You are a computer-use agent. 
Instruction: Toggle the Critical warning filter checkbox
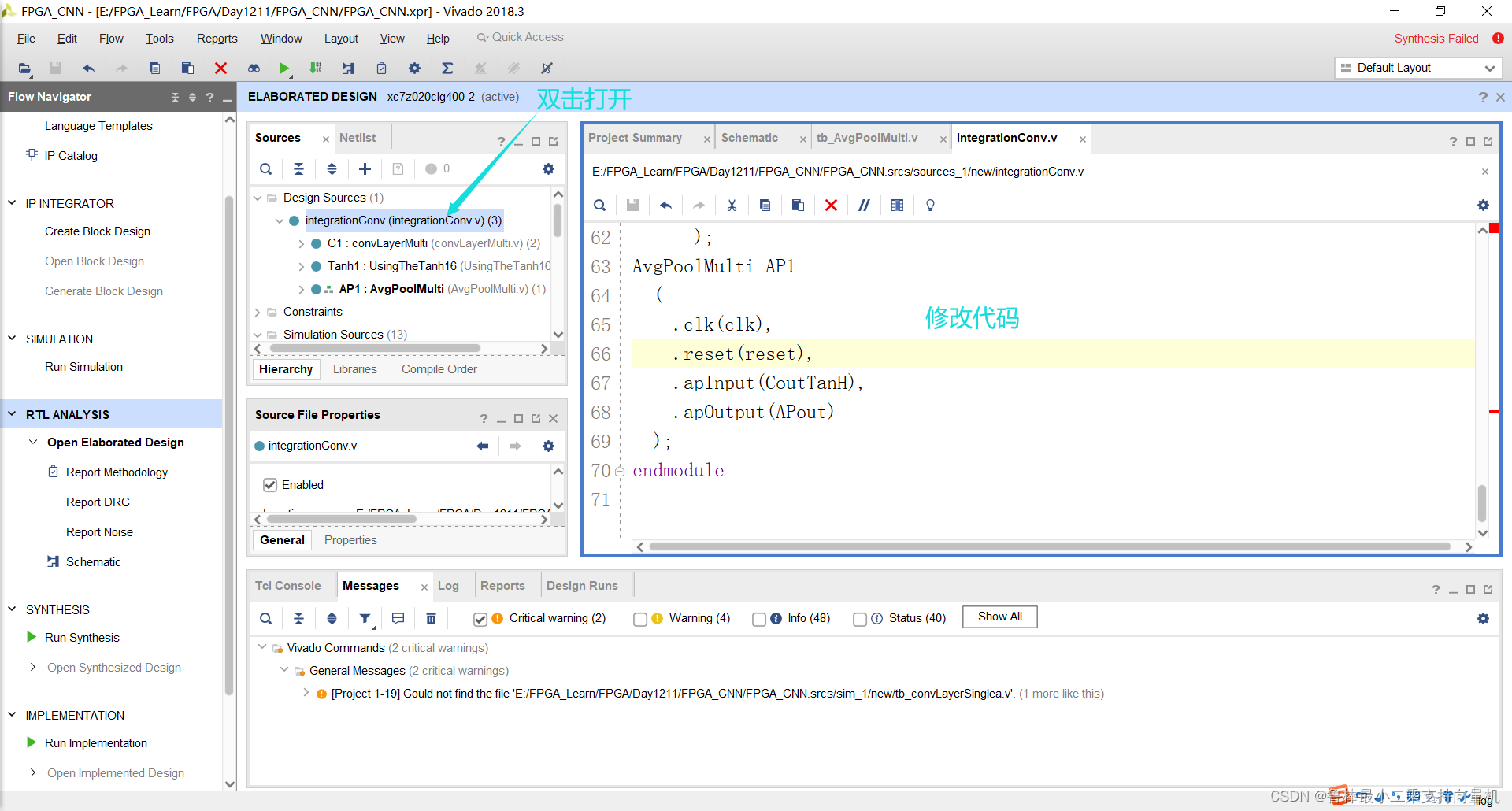tap(480, 619)
